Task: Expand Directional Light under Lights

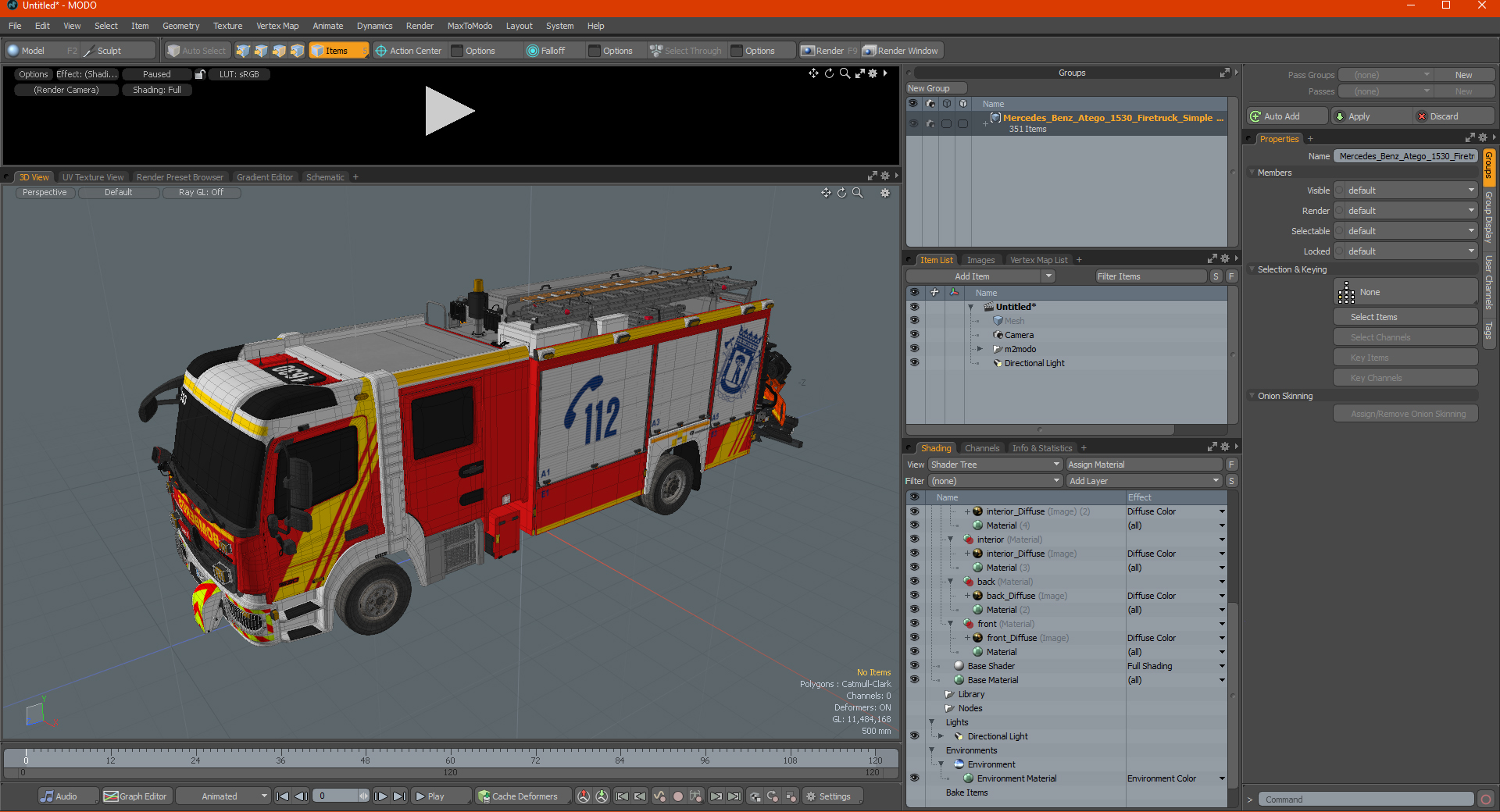Action: pos(941,736)
